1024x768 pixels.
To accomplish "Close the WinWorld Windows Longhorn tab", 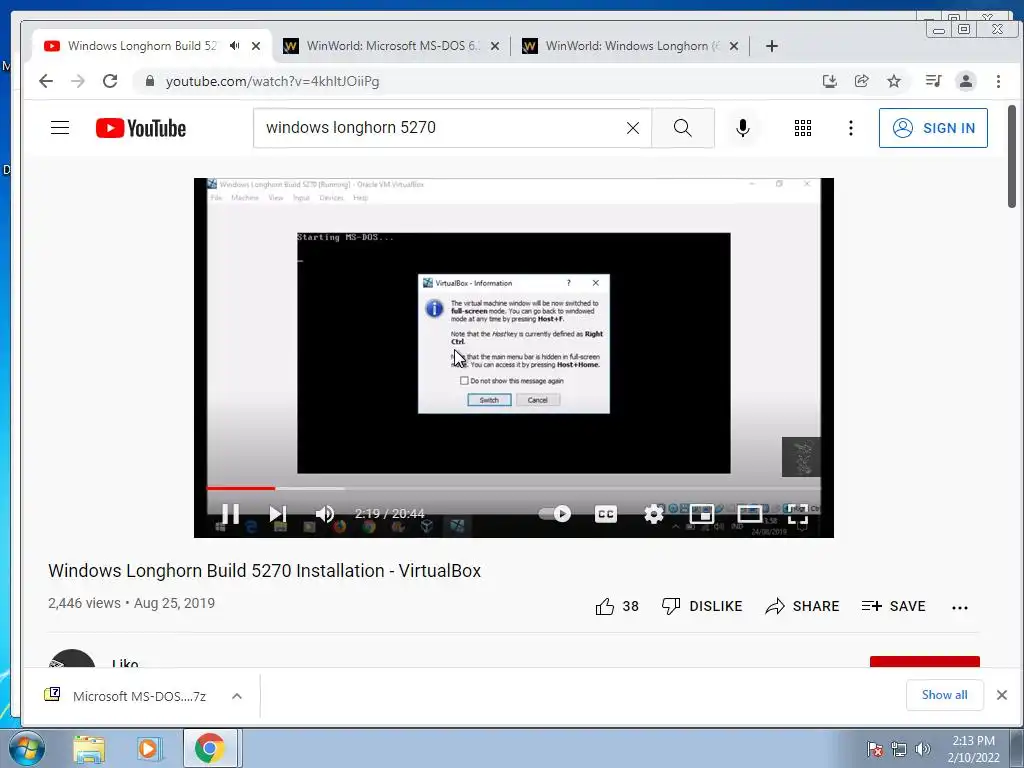I will pos(733,46).
